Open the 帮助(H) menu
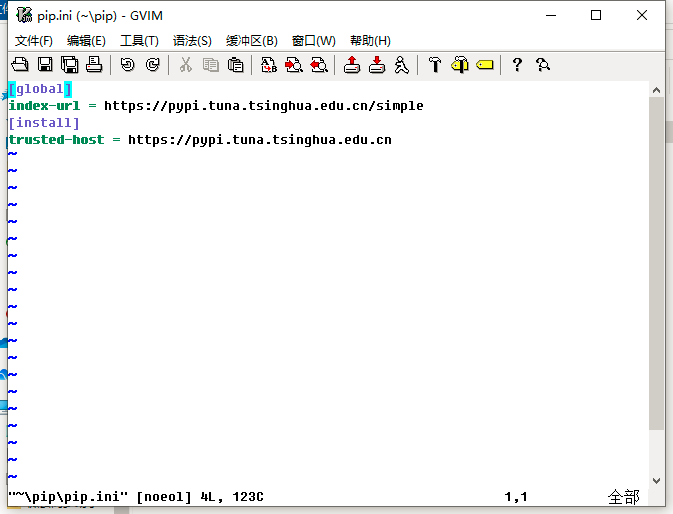 (370, 41)
